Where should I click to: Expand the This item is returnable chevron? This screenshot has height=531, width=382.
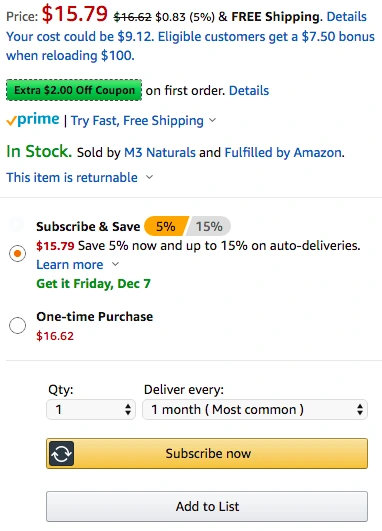coord(149,177)
